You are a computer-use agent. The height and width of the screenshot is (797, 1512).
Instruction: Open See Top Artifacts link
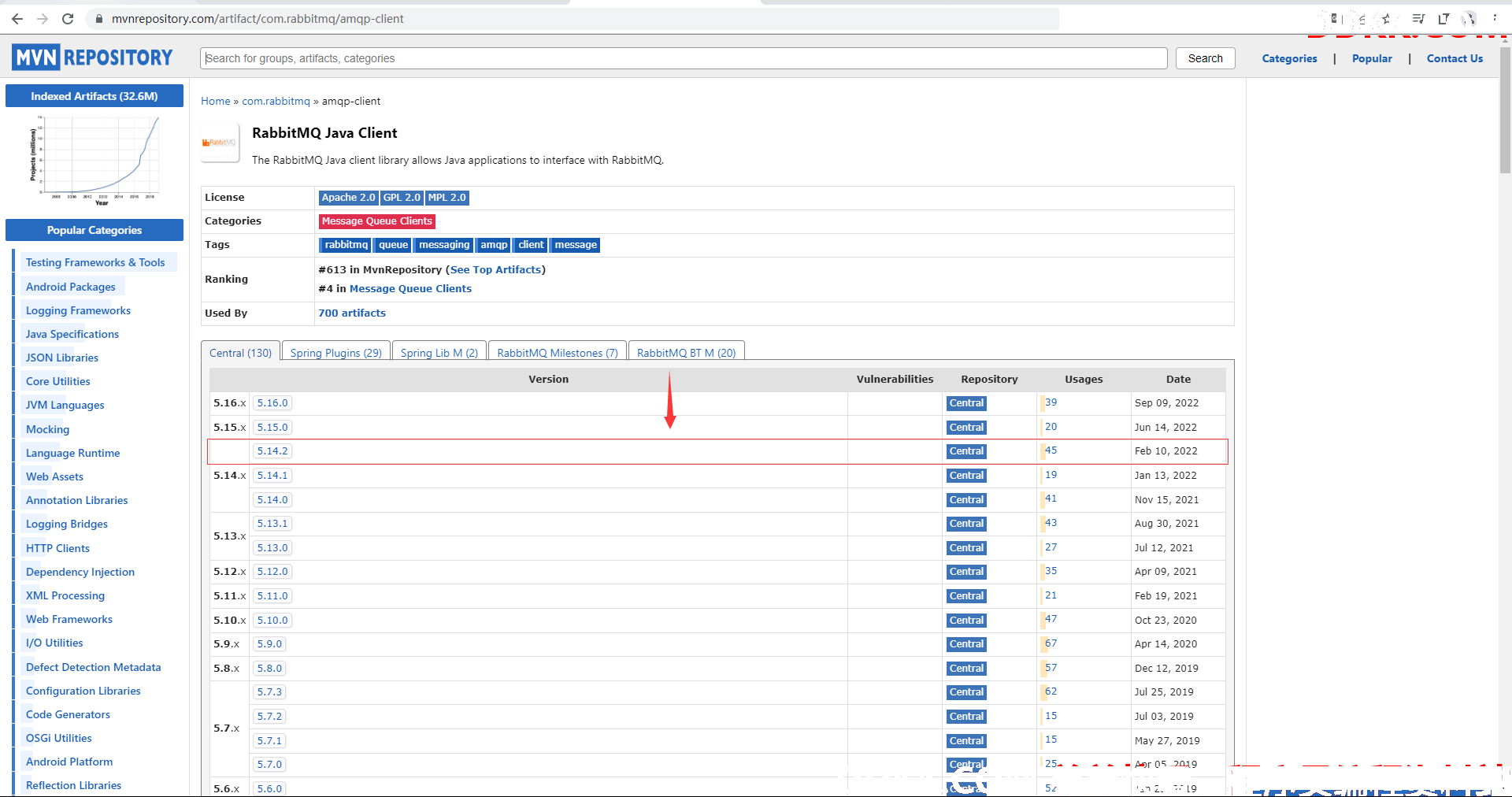tap(495, 269)
